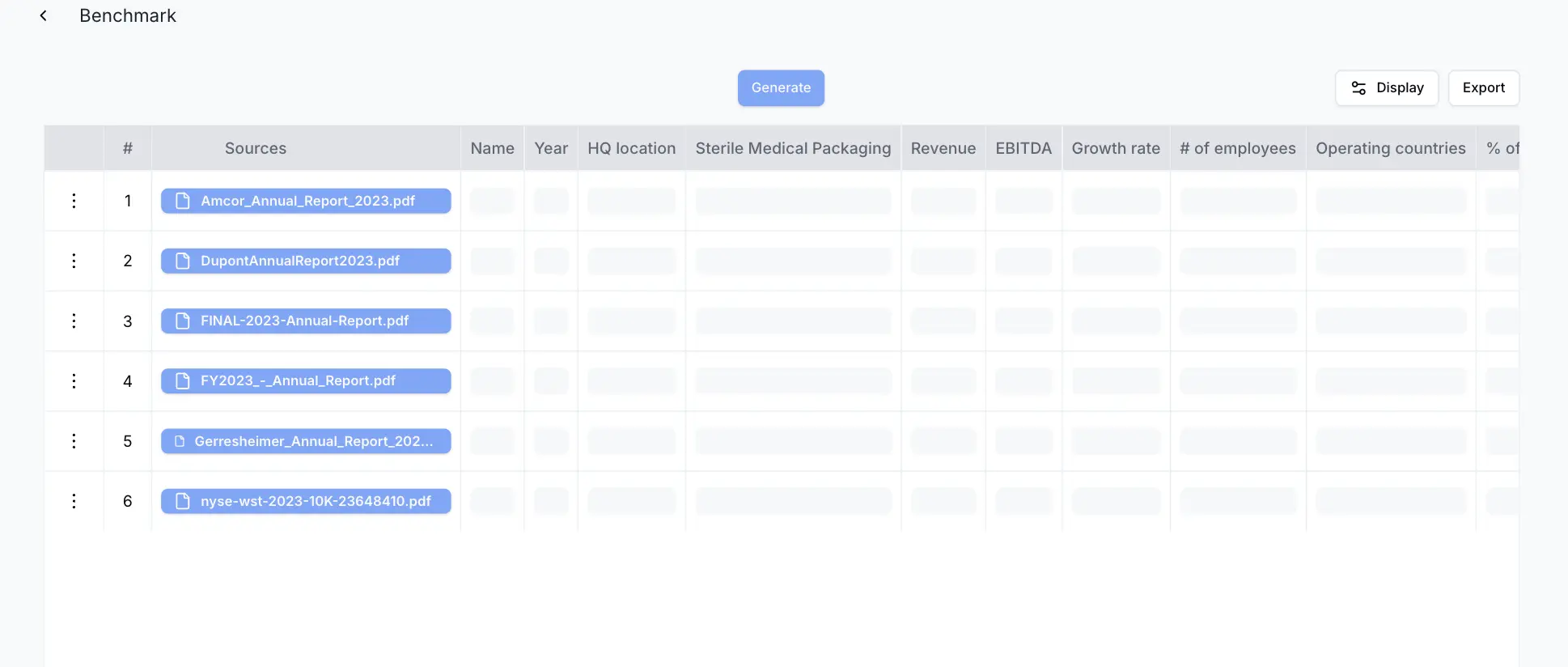Screen dimensions: 1568x667
Task: Click the file icon on Amcor_Annual_Report_2023.pdf
Action: [183, 201]
